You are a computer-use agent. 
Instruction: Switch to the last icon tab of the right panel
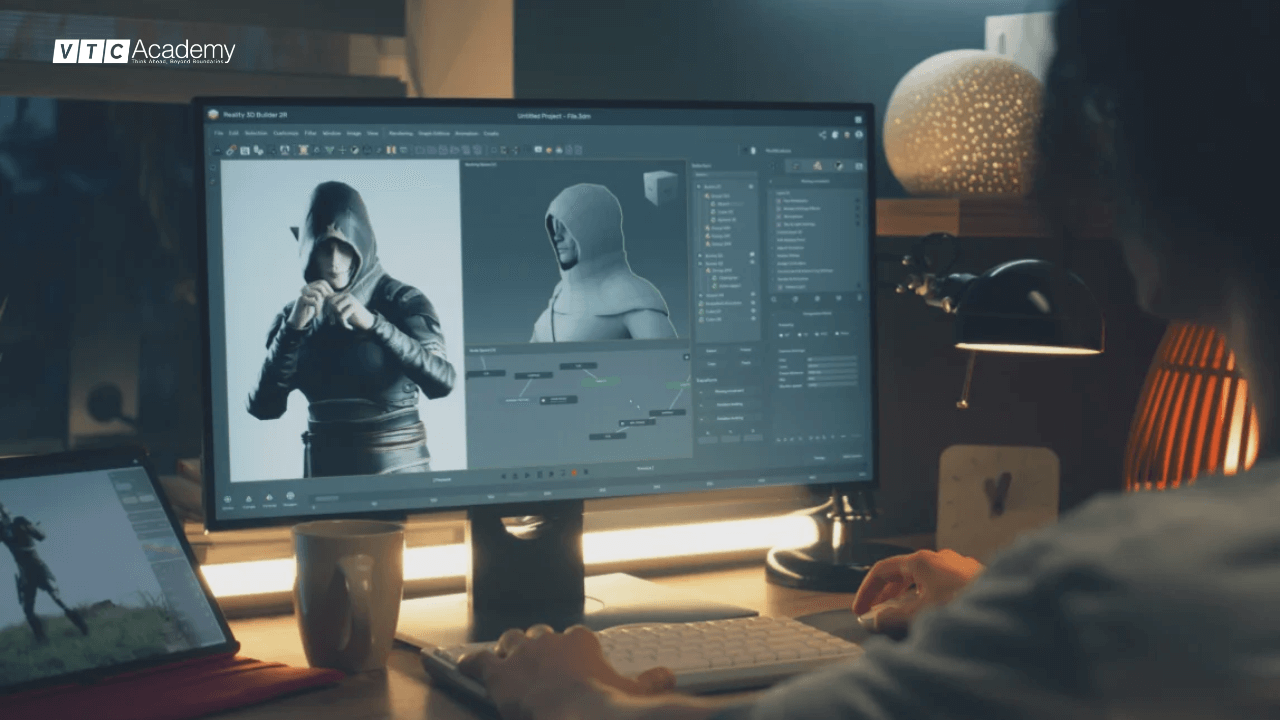(859, 166)
